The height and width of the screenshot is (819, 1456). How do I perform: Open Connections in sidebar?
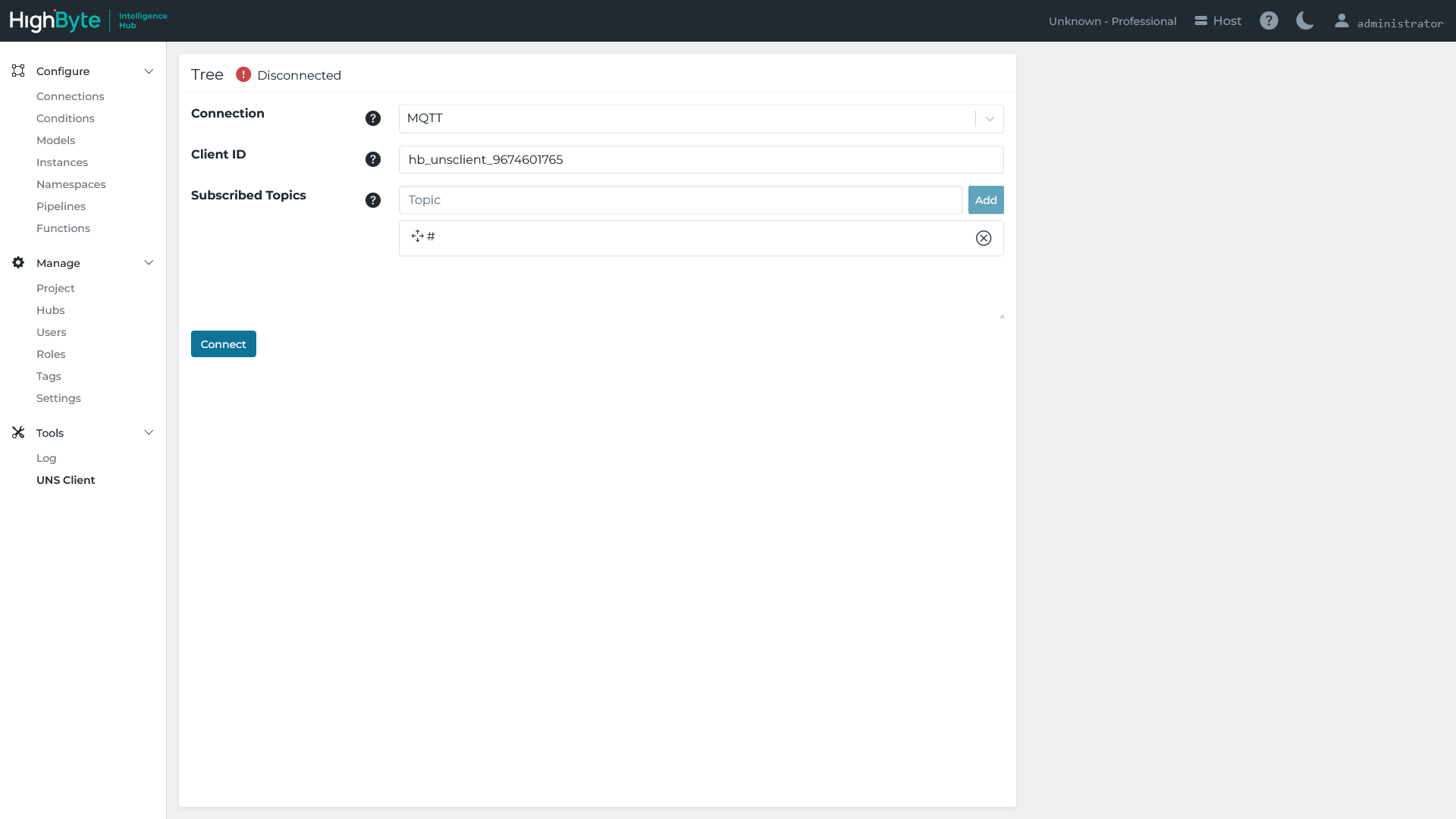coord(71,96)
